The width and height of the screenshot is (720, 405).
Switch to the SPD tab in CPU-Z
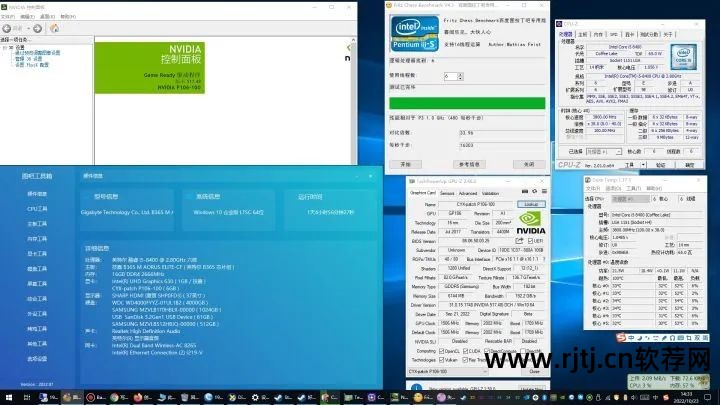point(613,34)
